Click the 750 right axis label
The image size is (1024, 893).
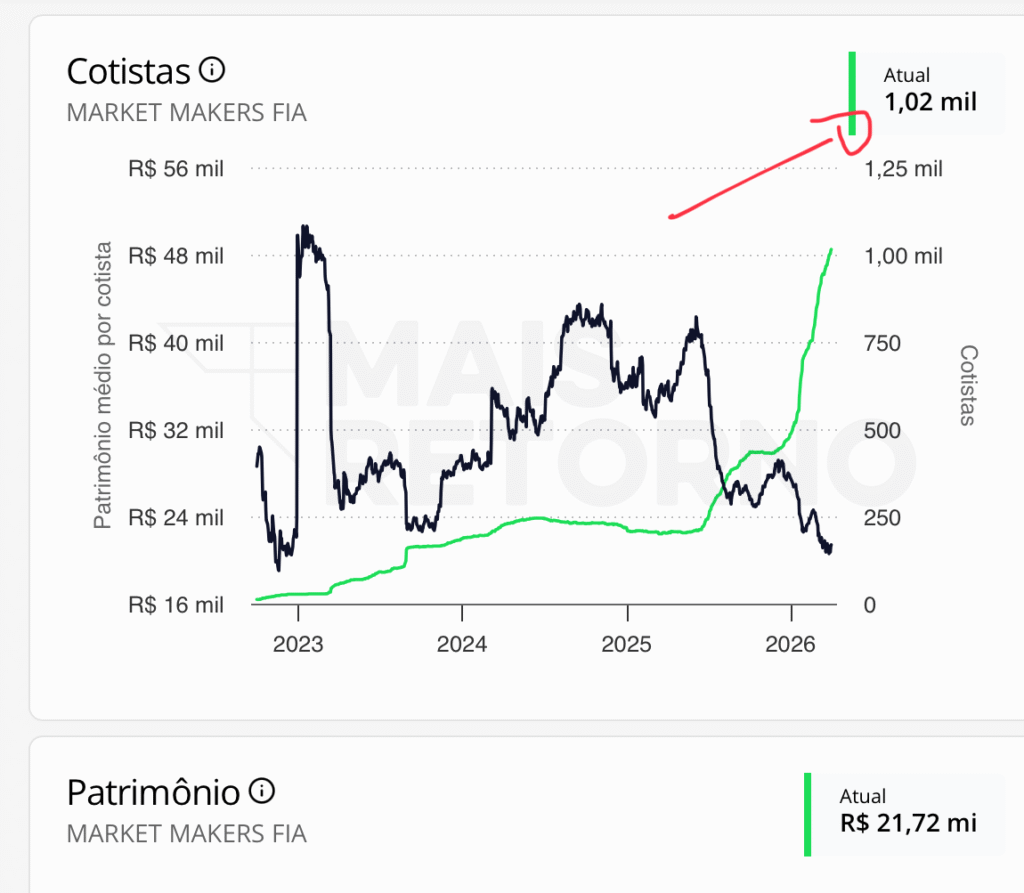(x=882, y=343)
